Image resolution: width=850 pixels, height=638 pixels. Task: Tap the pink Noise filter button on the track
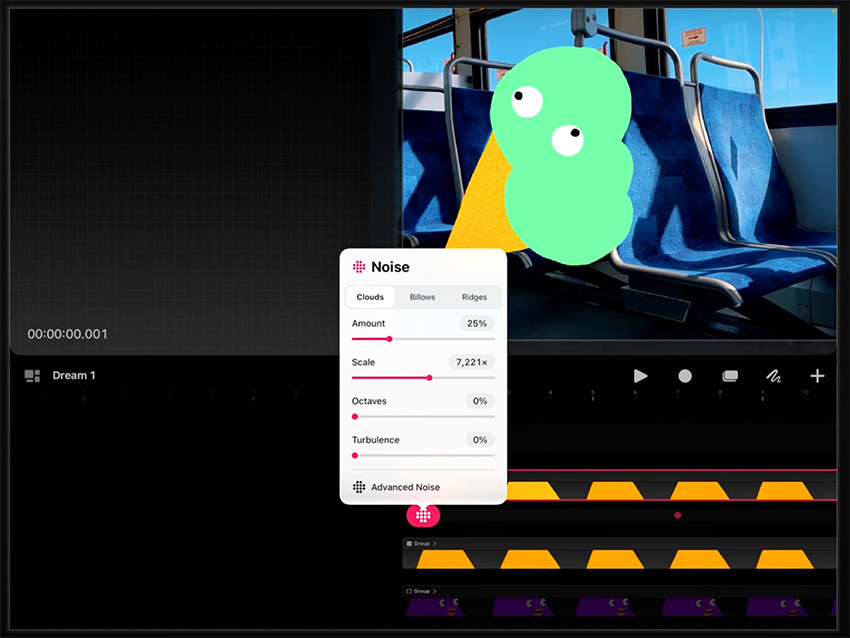point(423,515)
